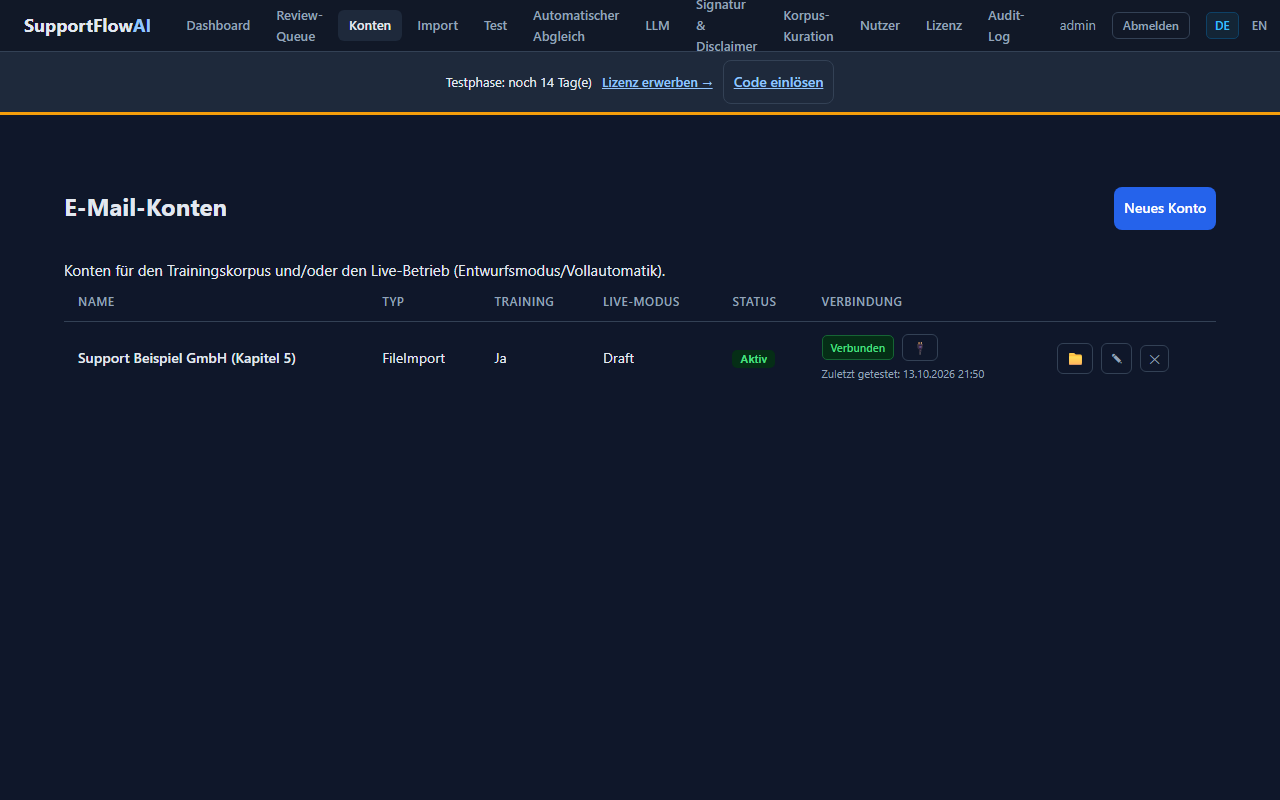The width and height of the screenshot is (1280, 800).
Task: Select the LLM nav item
Action: click(x=657, y=26)
